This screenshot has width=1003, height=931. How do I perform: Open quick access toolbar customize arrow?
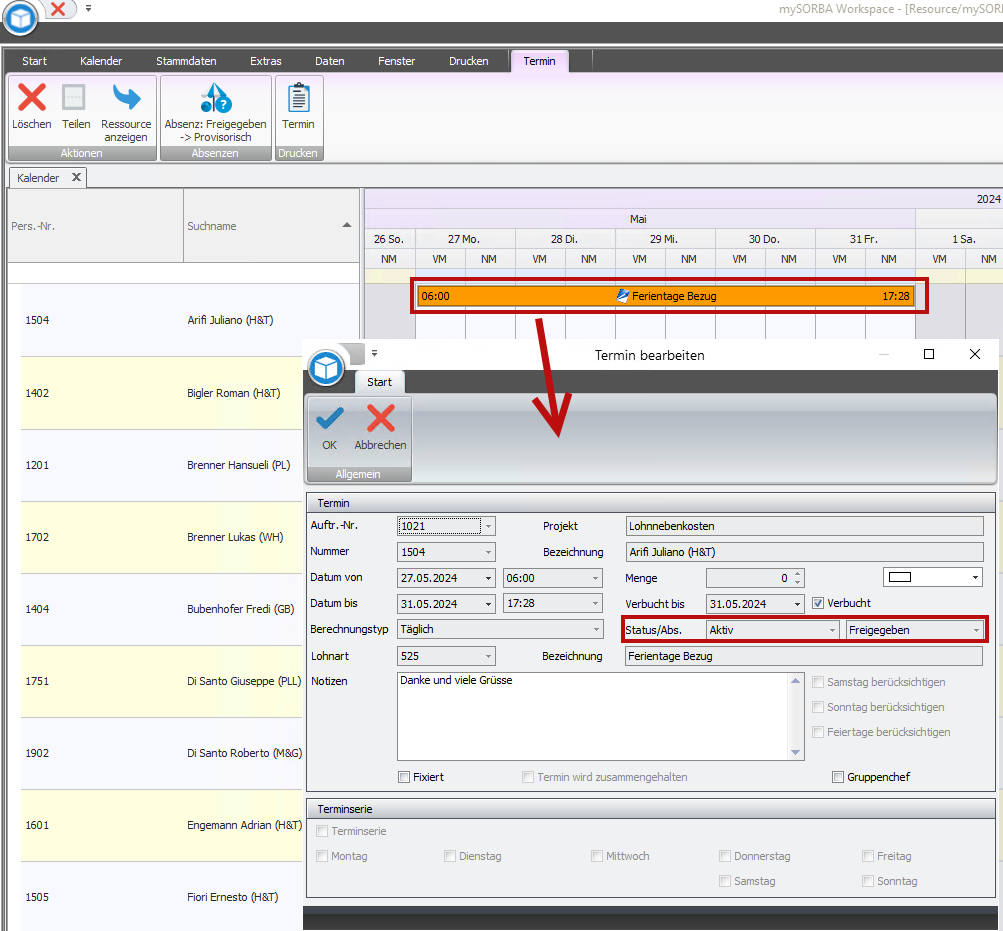tap(88, 9)
